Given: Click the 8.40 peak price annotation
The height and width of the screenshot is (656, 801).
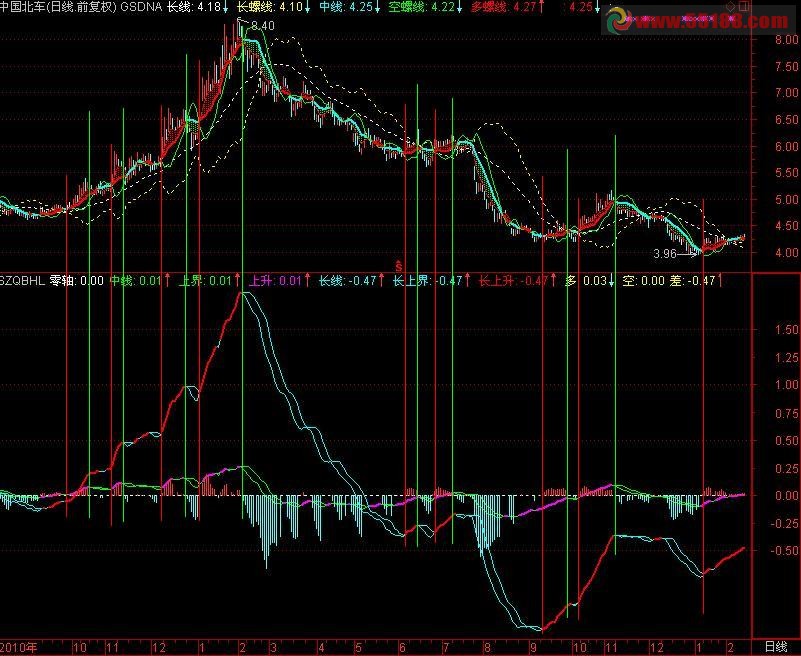Looking at the screenshot, I should pyautogui.click(x=263, y=26).
